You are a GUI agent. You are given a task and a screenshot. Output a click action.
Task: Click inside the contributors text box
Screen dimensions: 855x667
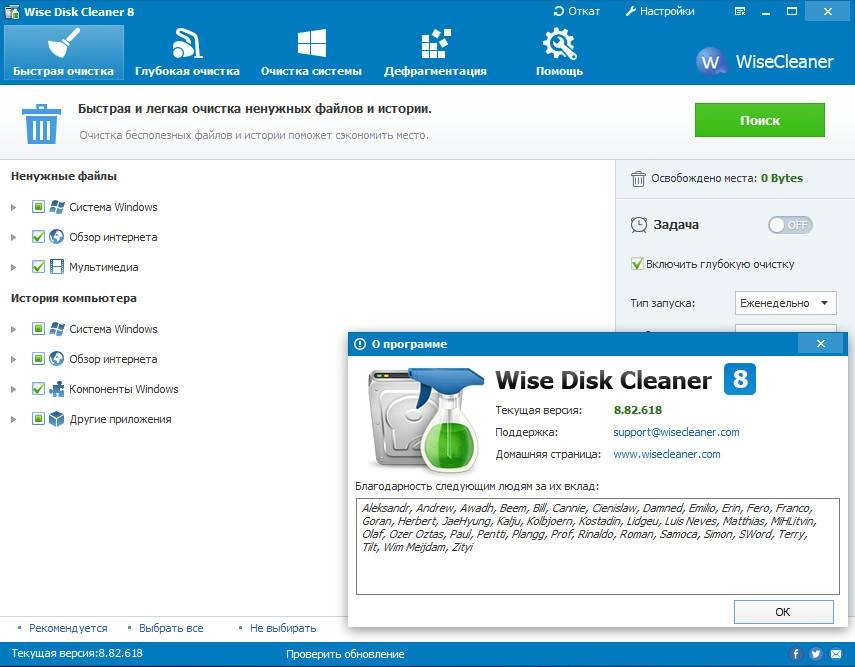[x=598, y=546]
